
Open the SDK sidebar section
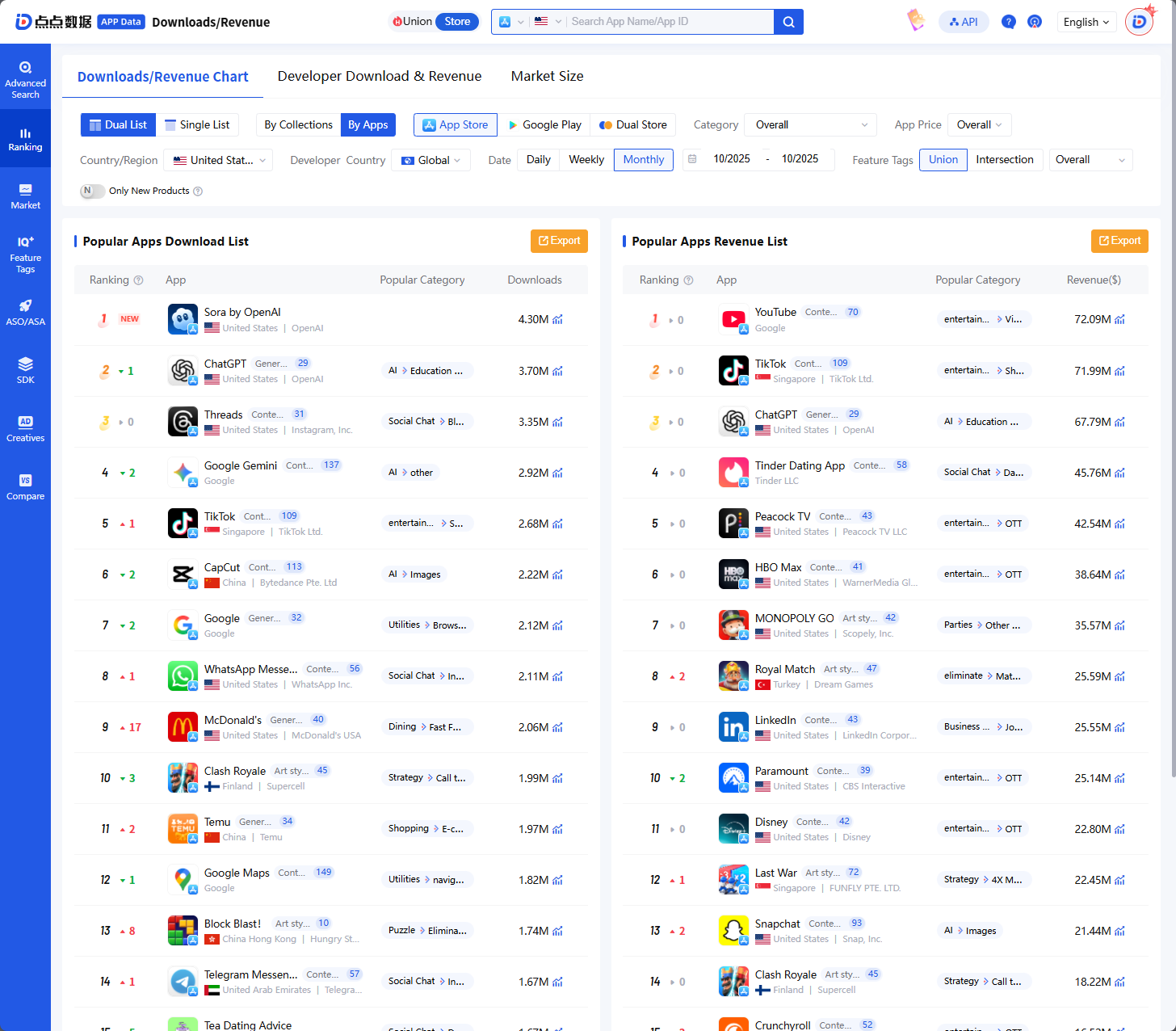[25, 371]
